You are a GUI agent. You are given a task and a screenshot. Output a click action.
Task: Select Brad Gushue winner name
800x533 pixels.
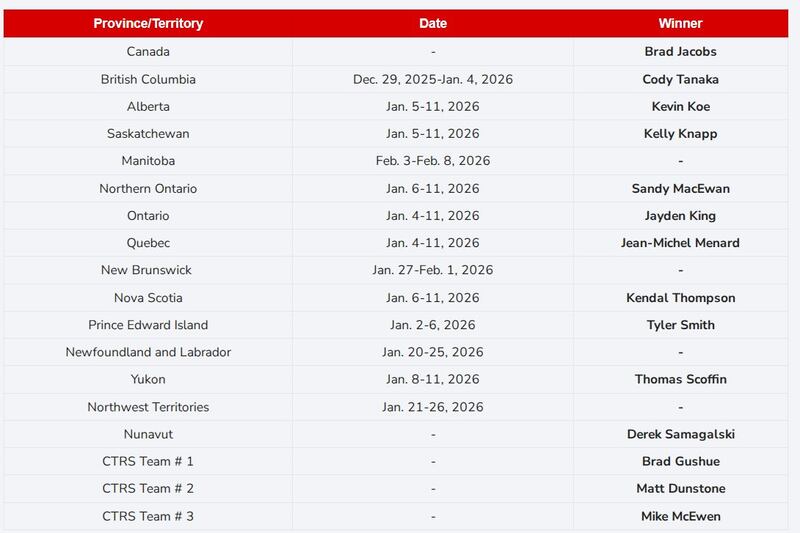[680, 461]
